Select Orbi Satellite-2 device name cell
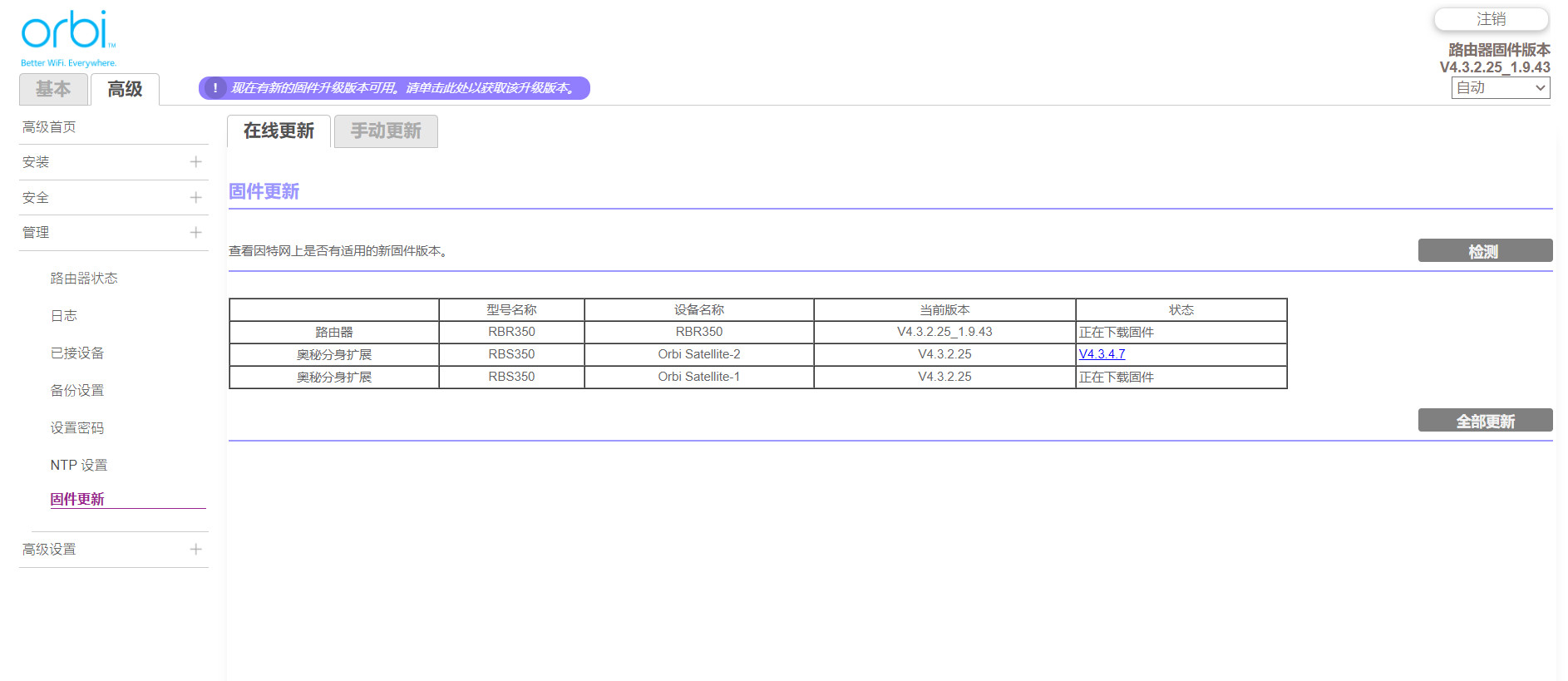The width and height of the screenshot is (1568, 681). coord(699,354)
